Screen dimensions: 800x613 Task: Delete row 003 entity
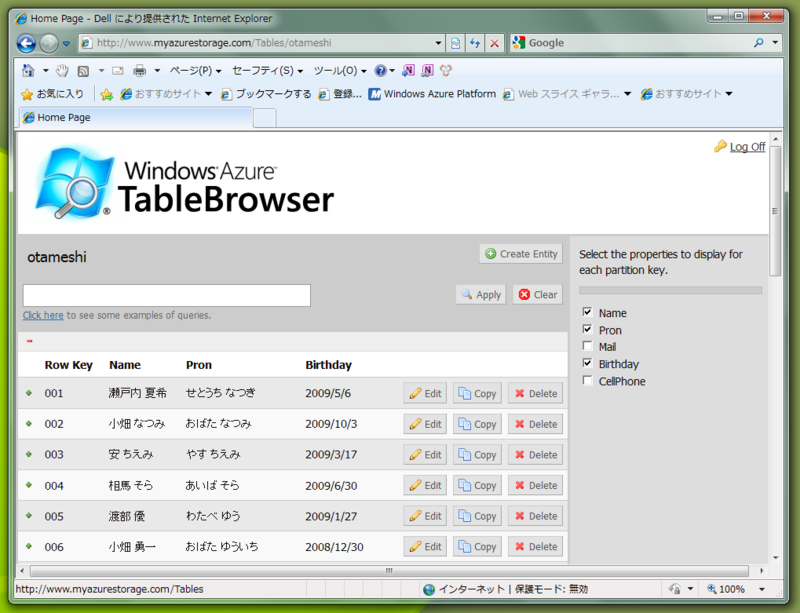click(535, 455)
